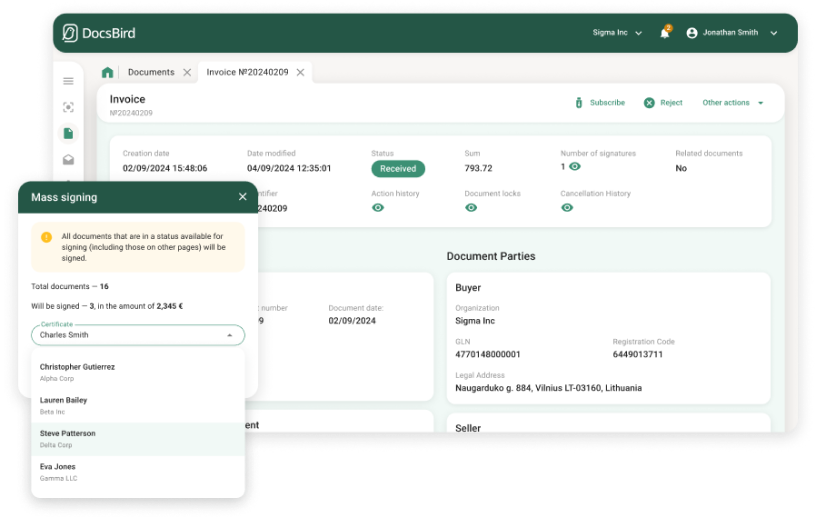The height and width of the screenshot is (520, 816).
Task: Click the Subscribe button
Action: click(x=599, y=103)
